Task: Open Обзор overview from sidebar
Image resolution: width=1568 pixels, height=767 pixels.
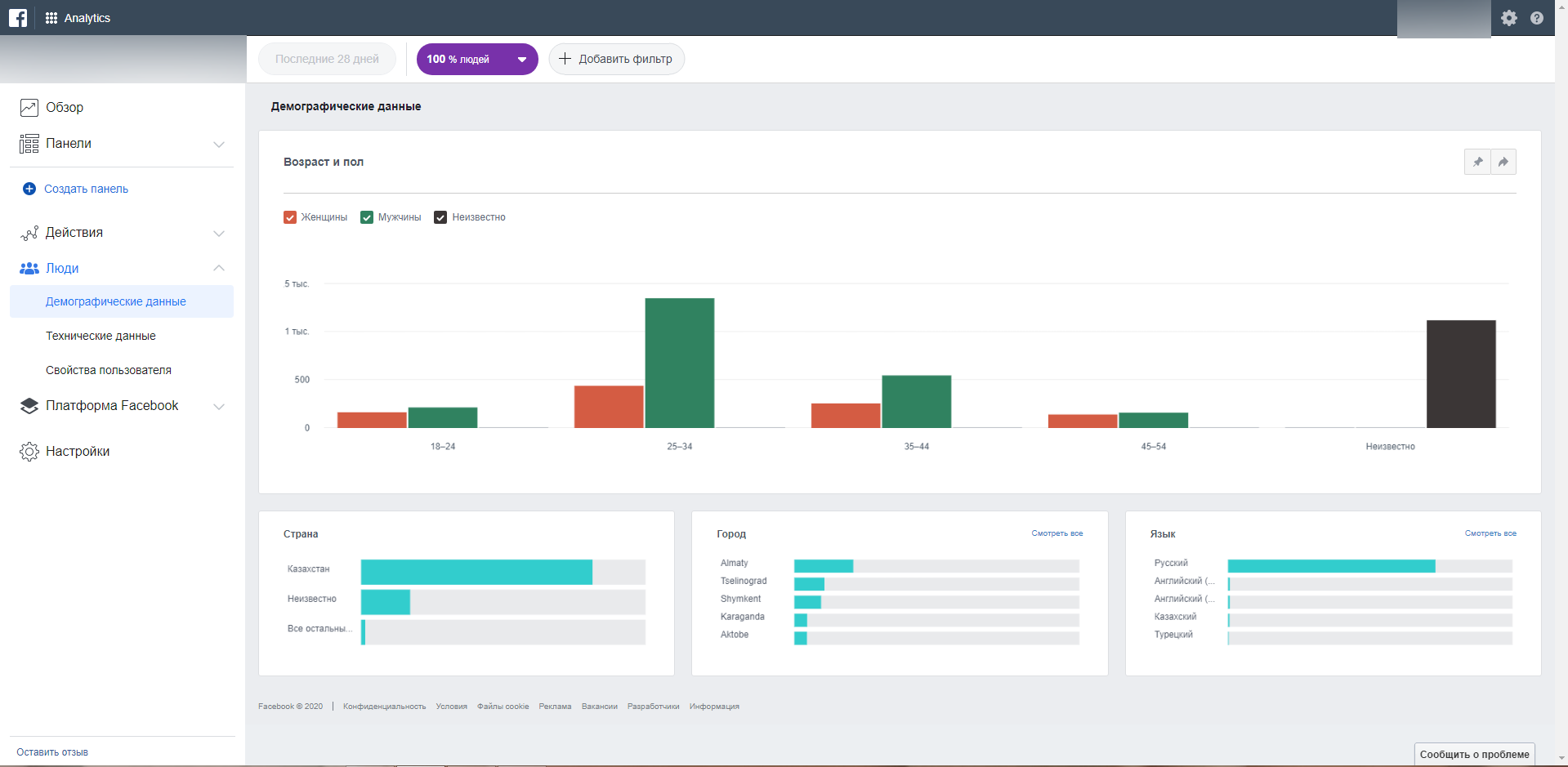Action: [x=64, y=108]
